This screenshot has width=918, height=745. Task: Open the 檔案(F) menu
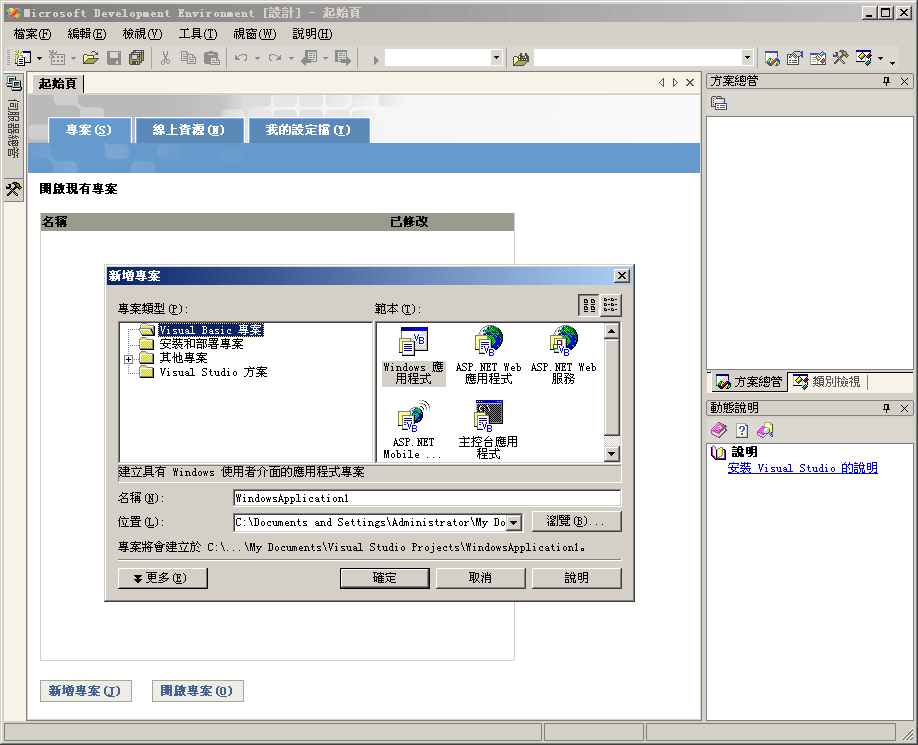tap(32, 34)
